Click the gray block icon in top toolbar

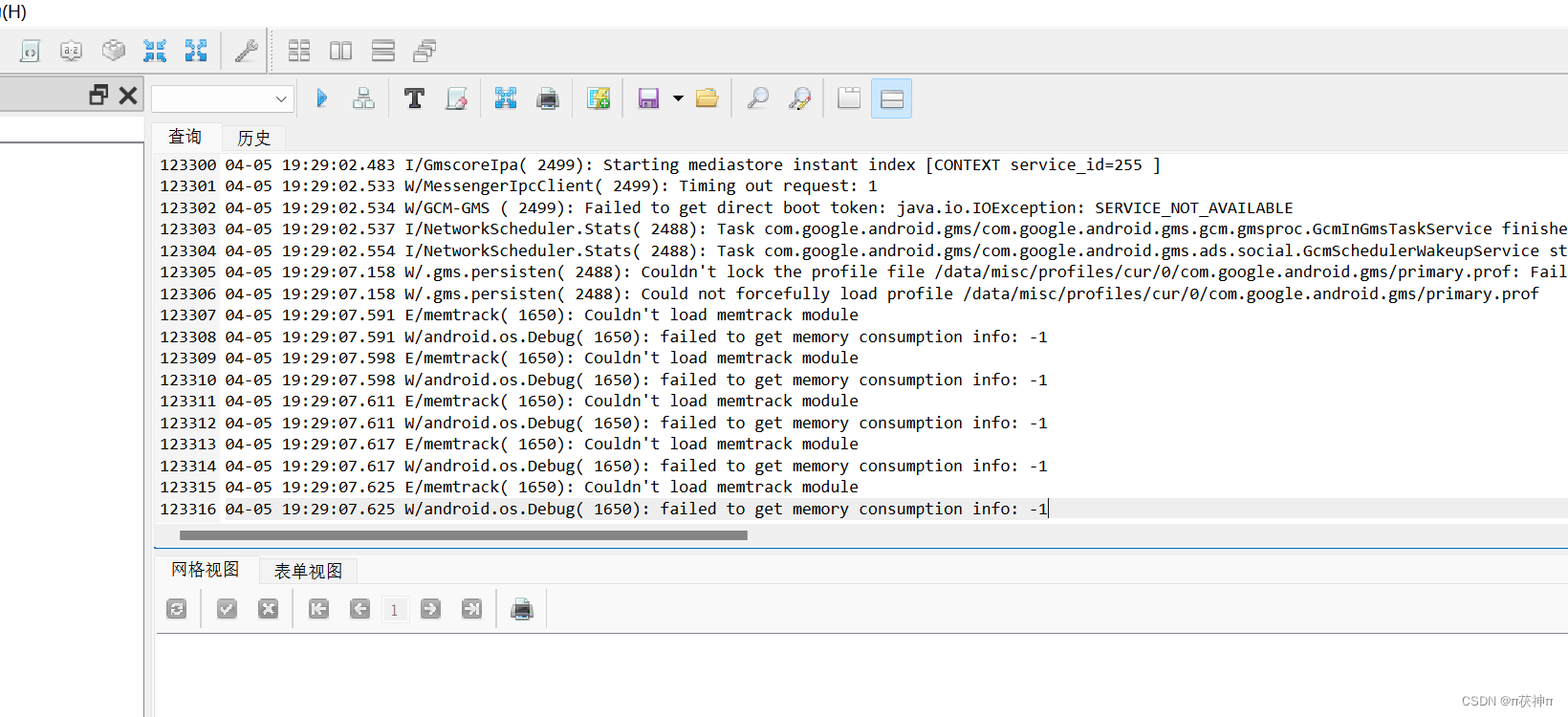113,51
